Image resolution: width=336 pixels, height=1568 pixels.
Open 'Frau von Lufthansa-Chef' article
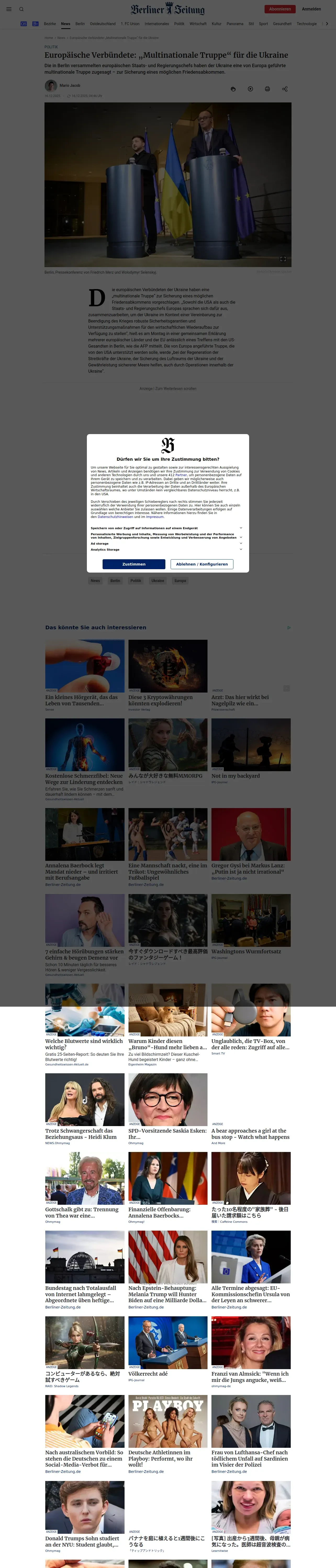[251, 1435]
